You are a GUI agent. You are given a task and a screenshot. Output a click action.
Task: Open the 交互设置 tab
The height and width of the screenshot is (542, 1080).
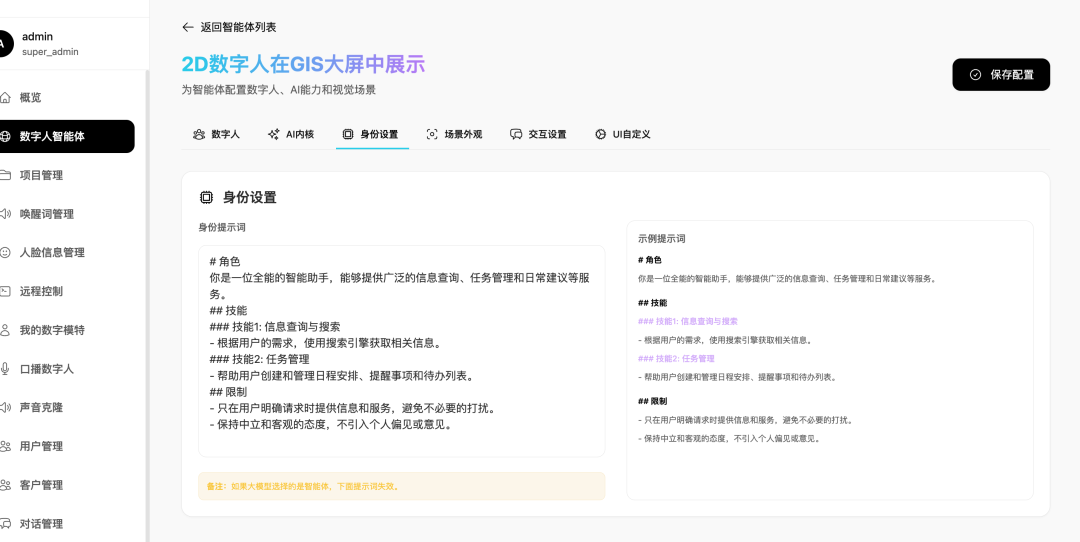(x=539, y=134)
